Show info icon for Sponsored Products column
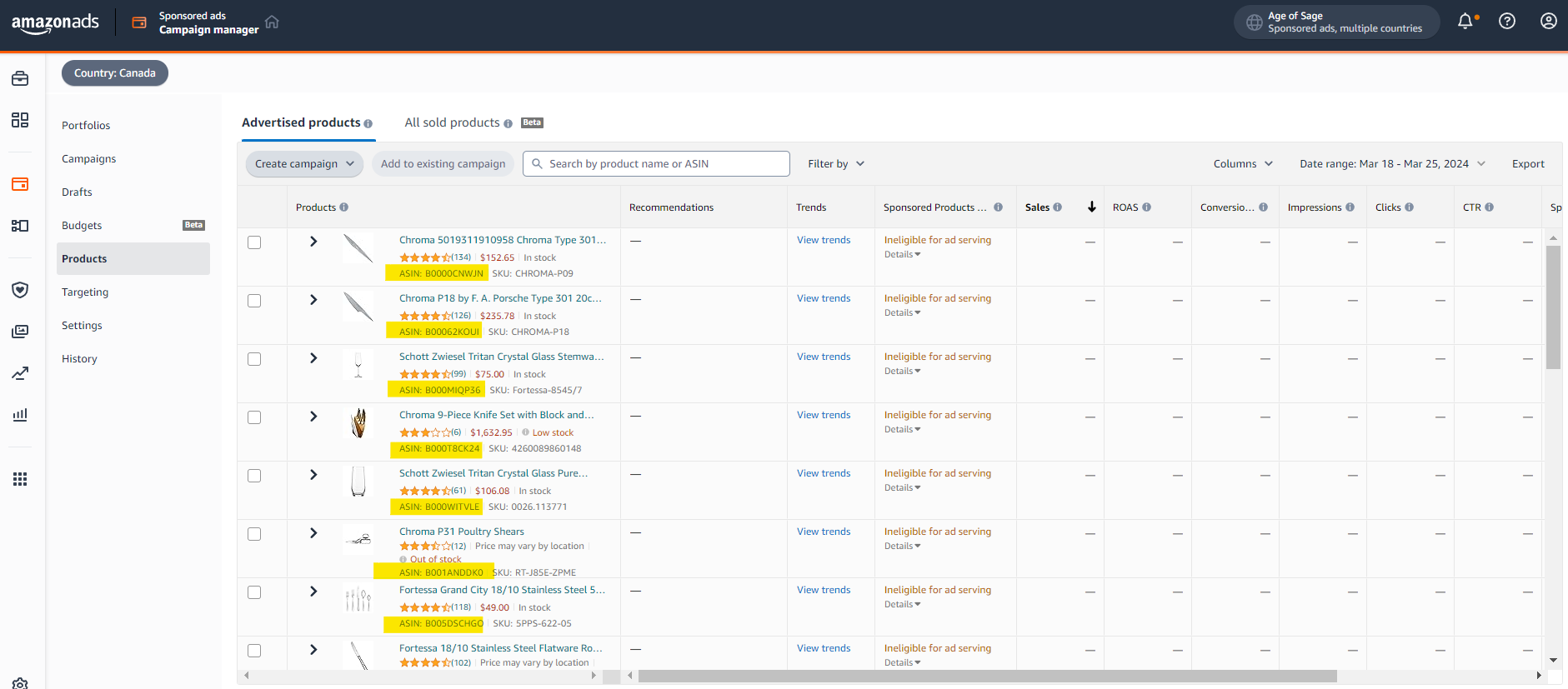 tap(998, 207)
